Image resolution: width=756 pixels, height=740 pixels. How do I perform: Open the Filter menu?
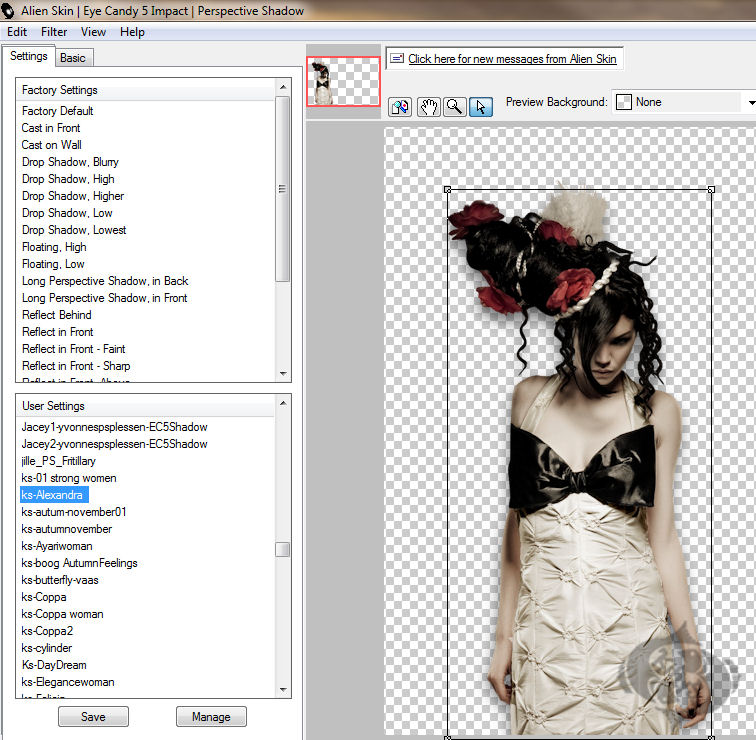click(x=54, y=32)
